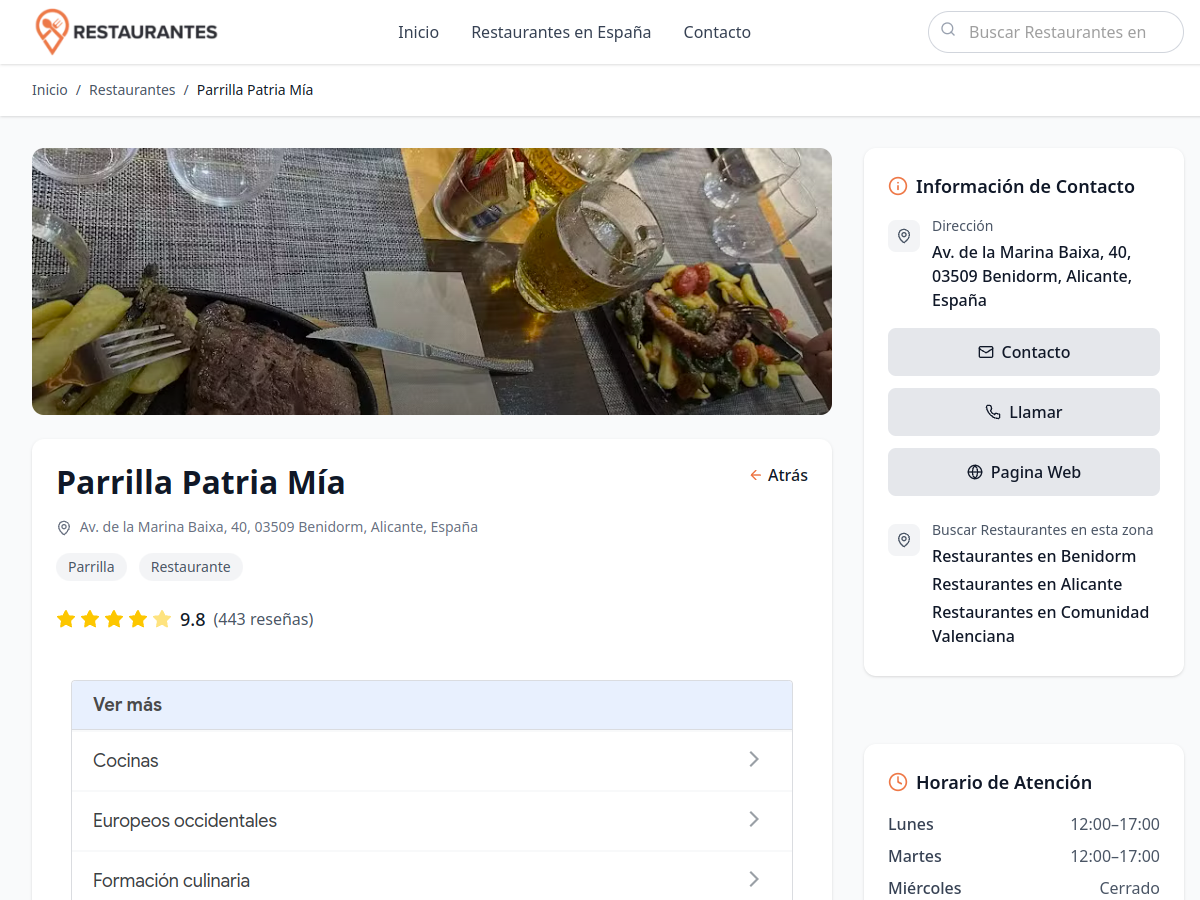Open the Restaurantes en Benidorm link

(1034, 556)
